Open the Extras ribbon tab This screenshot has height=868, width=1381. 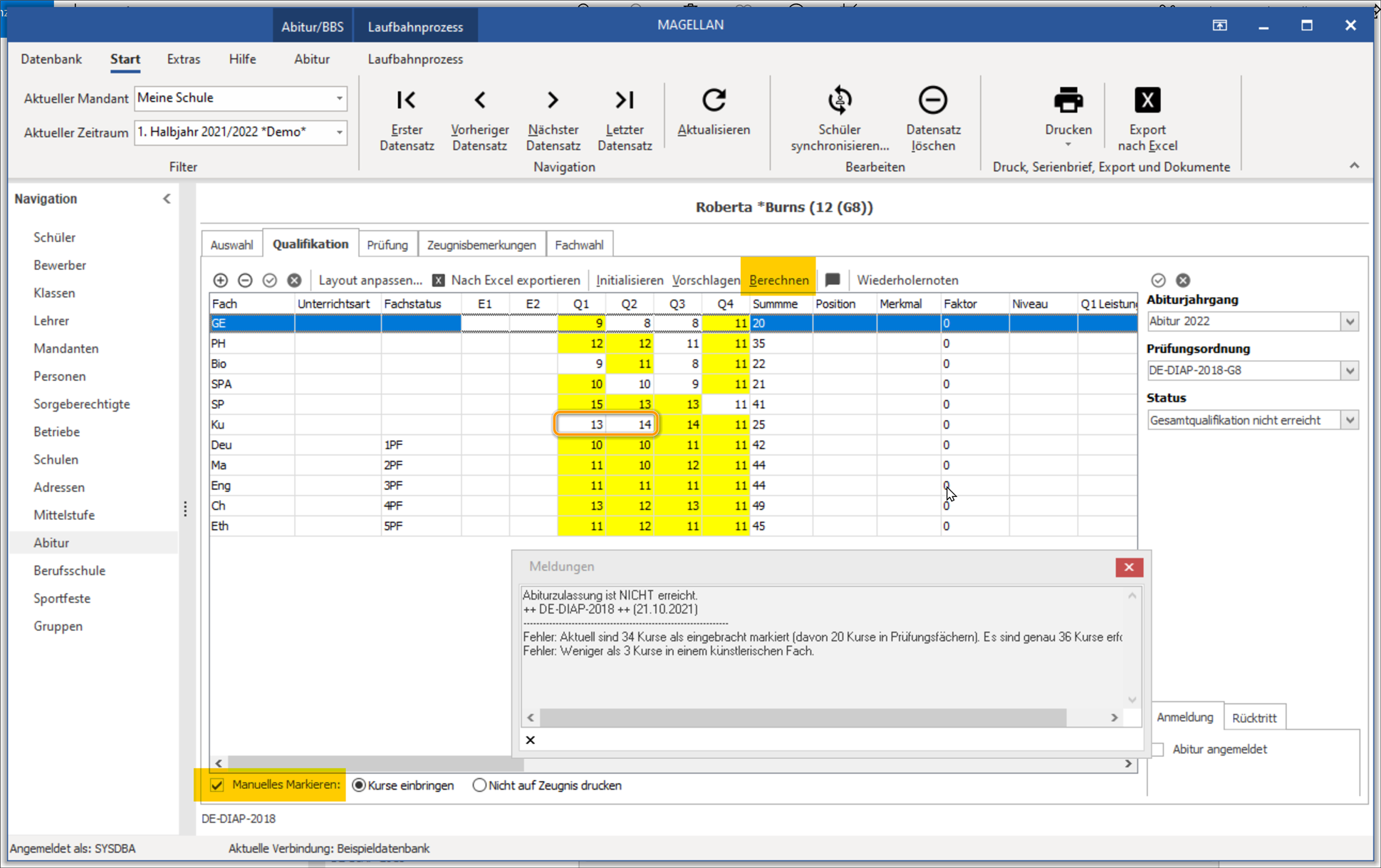(183, 59)
